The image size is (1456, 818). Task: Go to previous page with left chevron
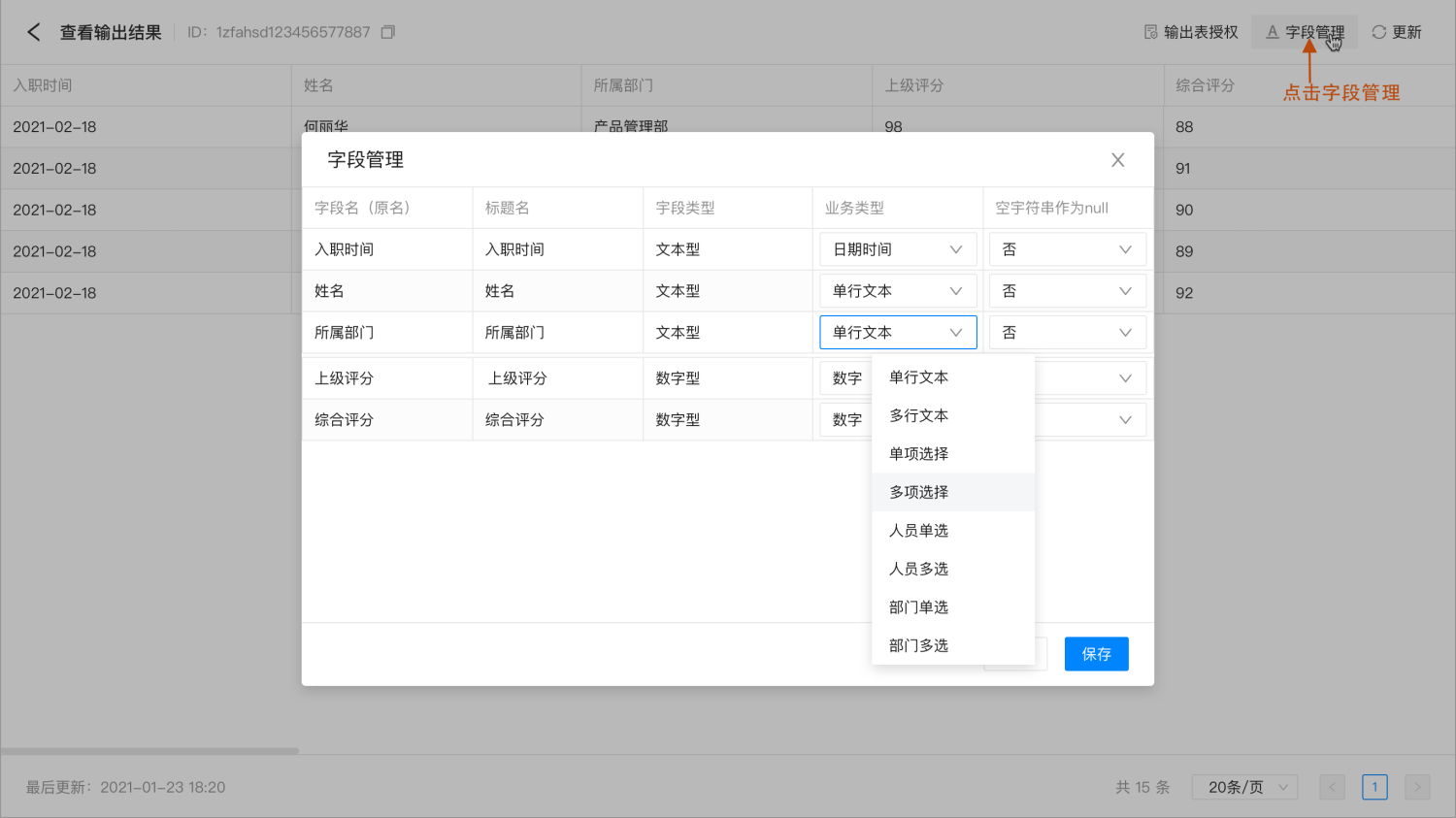click(x=1333, y=787)
